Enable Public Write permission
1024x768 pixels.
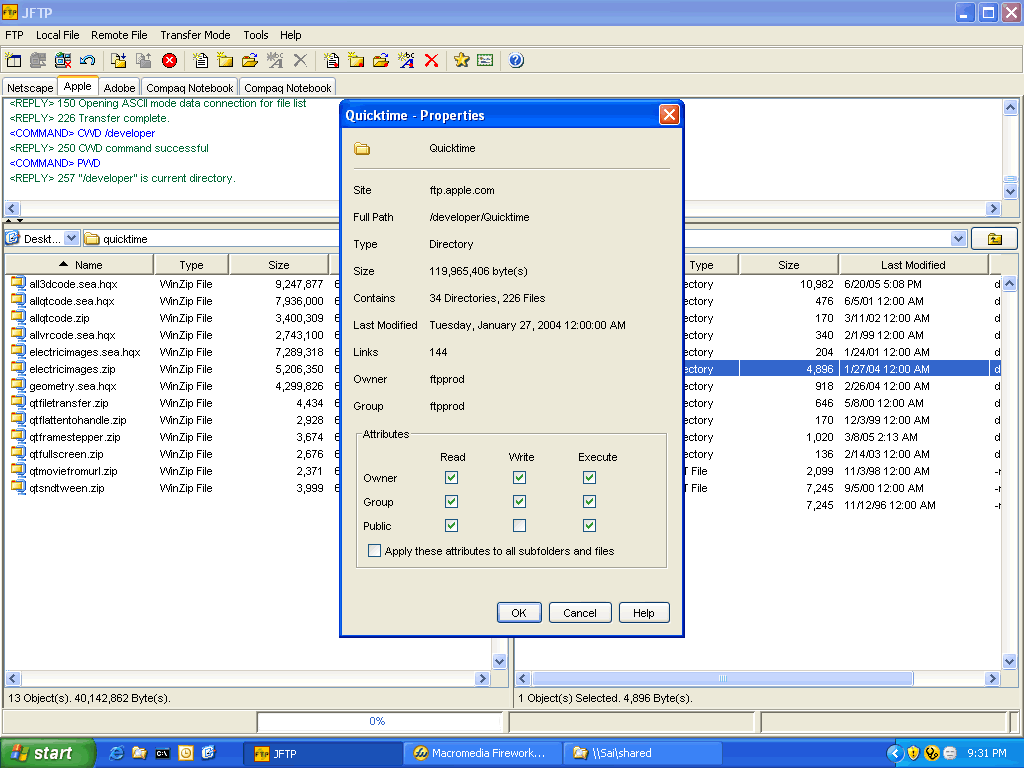pos(519,525)
